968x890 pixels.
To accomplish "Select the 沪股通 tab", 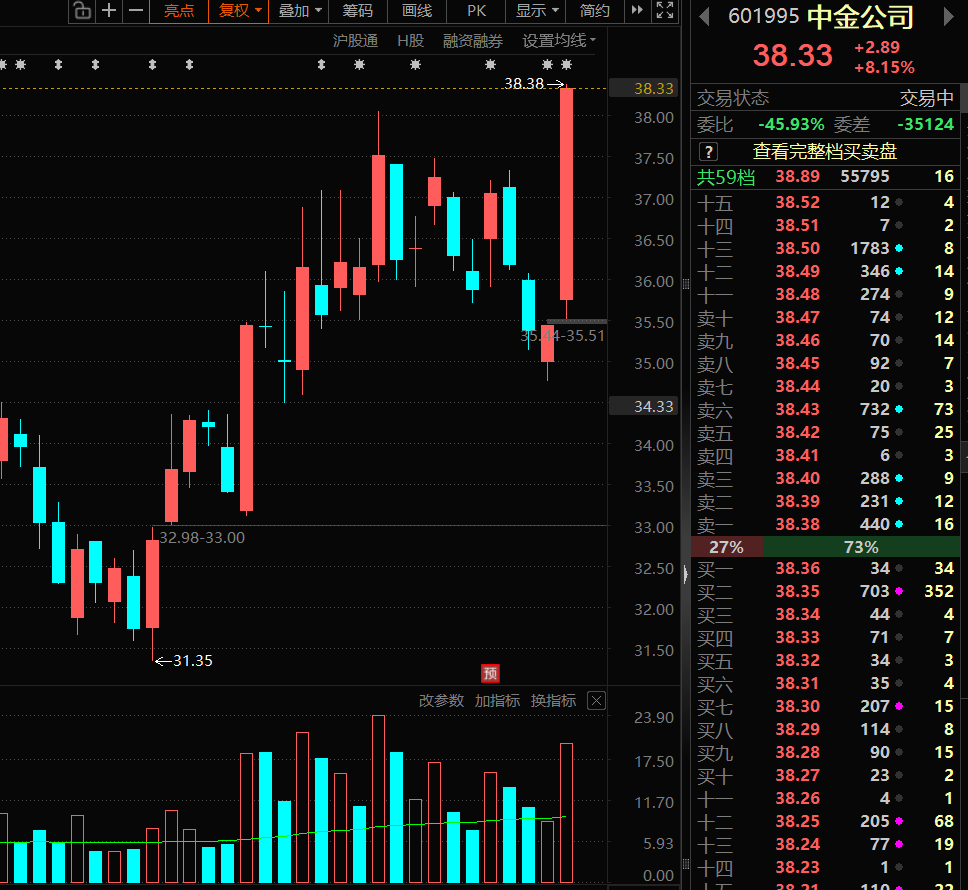I will (x=355, y=41).
